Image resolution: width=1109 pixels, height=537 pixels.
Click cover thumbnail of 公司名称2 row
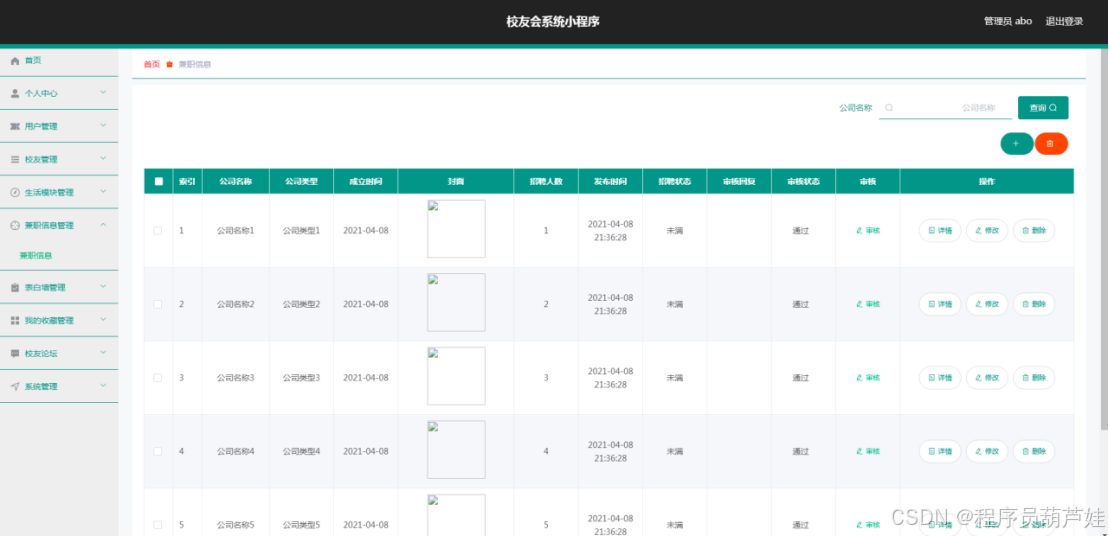pos(456,302)
